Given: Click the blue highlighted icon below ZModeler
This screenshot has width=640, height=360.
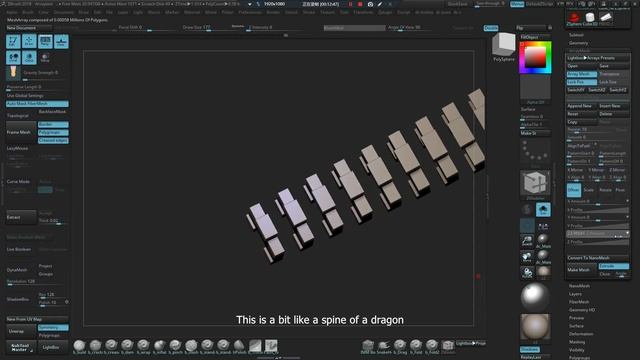Looking at the screenshot, I should 543,210.
